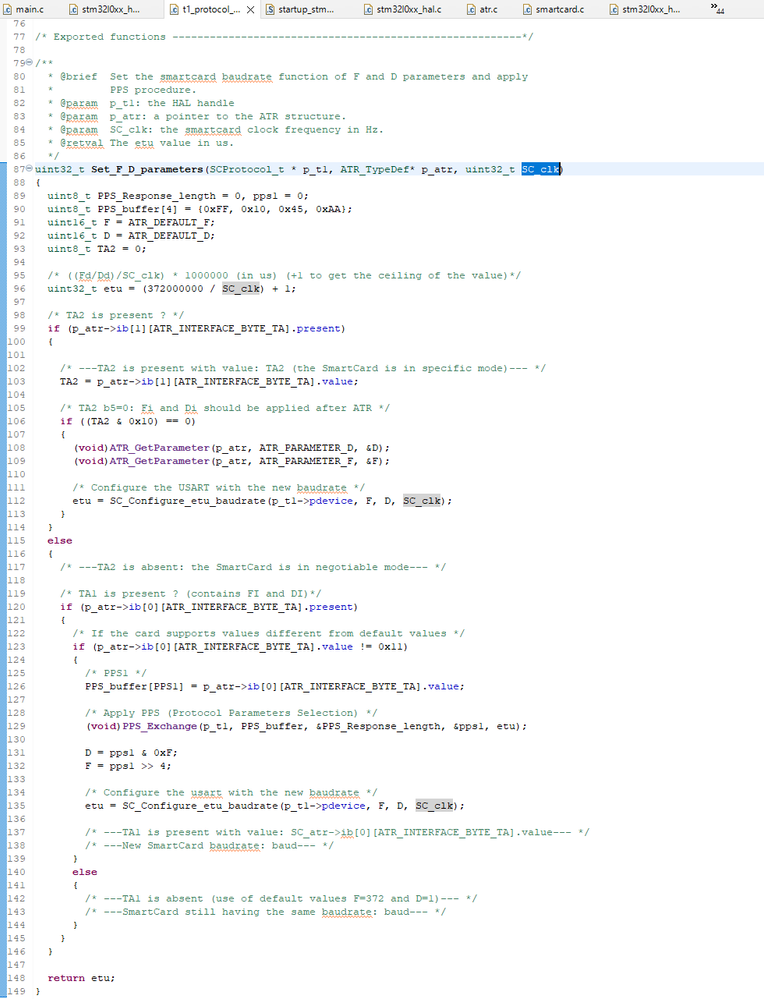Click SCProtocol_t type in the function signature
The height and width of the screenshot is (999, 764).
coord(247,169)
